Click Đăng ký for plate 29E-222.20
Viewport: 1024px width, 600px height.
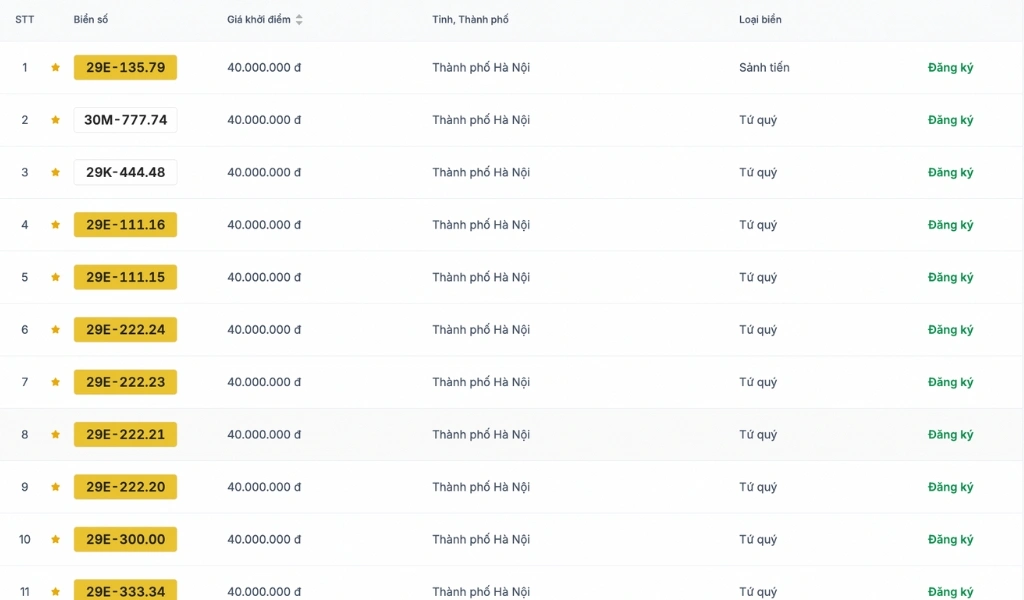pyautogui.click(x=950, y=487)
